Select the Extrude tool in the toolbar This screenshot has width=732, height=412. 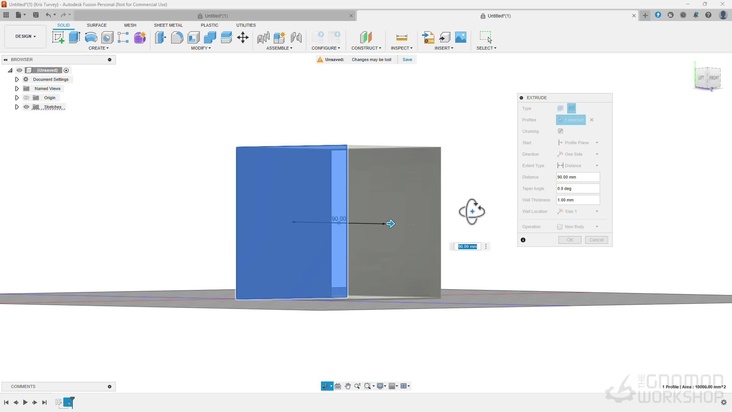click(74, 37)
